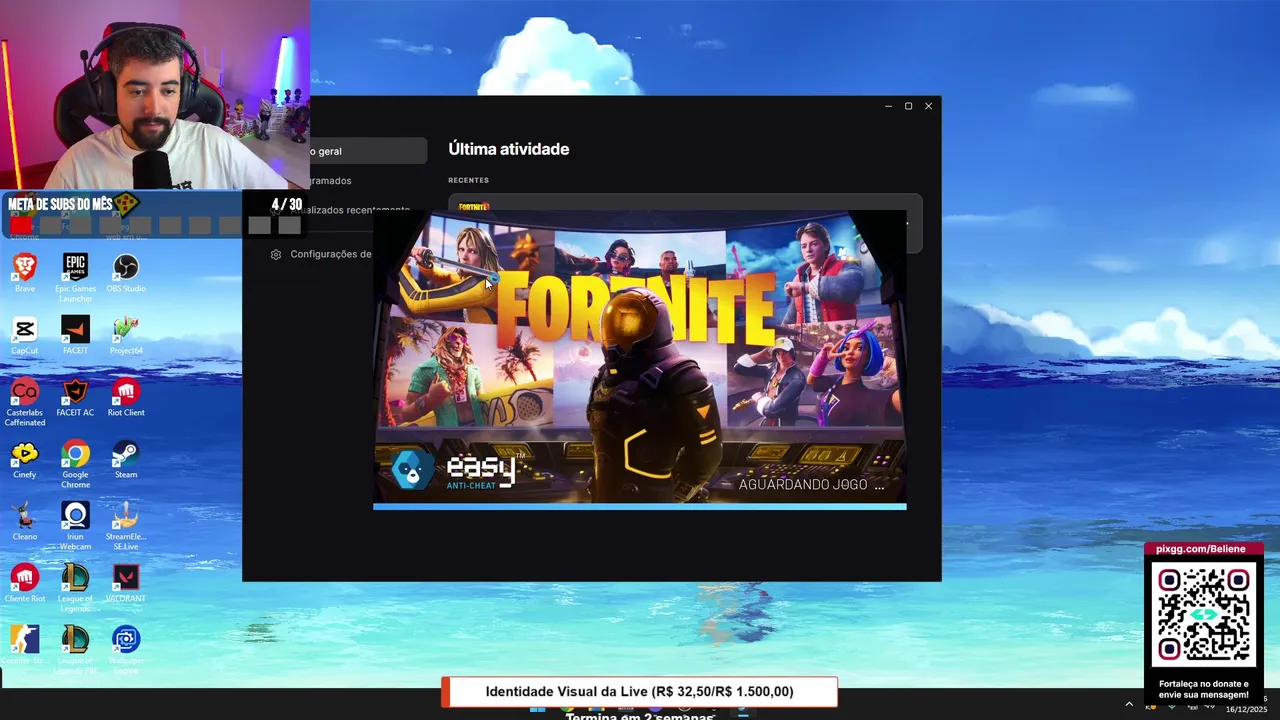Image resolution: width=1280 pixels, height=720 pixels.
Task: Open the CapCut desktop shortcut
Action: [25, 335]
